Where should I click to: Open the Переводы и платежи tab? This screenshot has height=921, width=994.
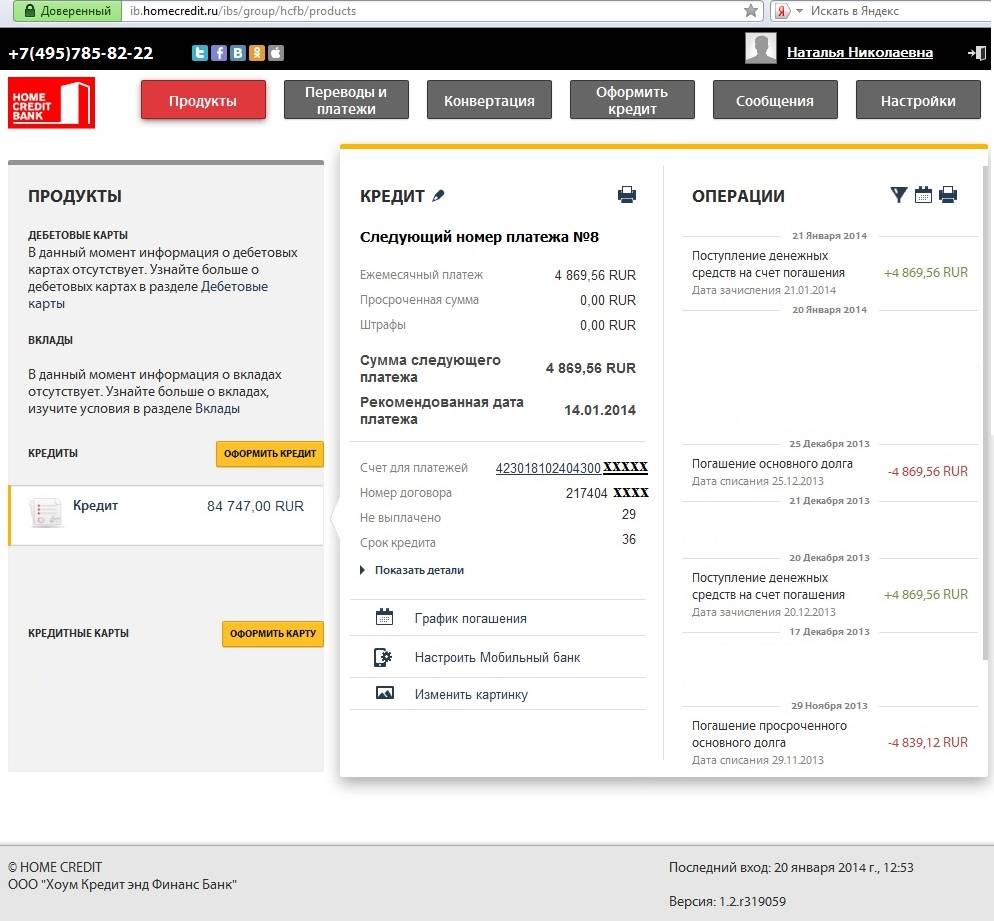click(346, 100)
